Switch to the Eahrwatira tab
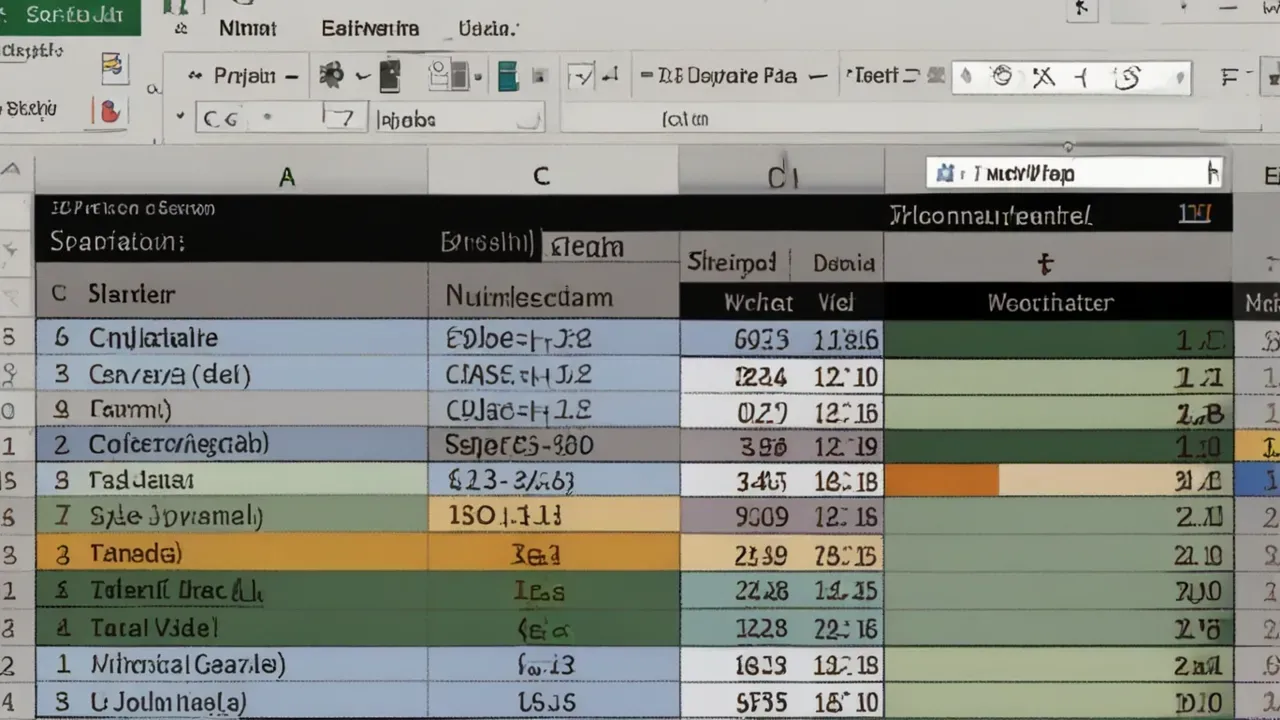1280x720 pixels. point(370,29)
